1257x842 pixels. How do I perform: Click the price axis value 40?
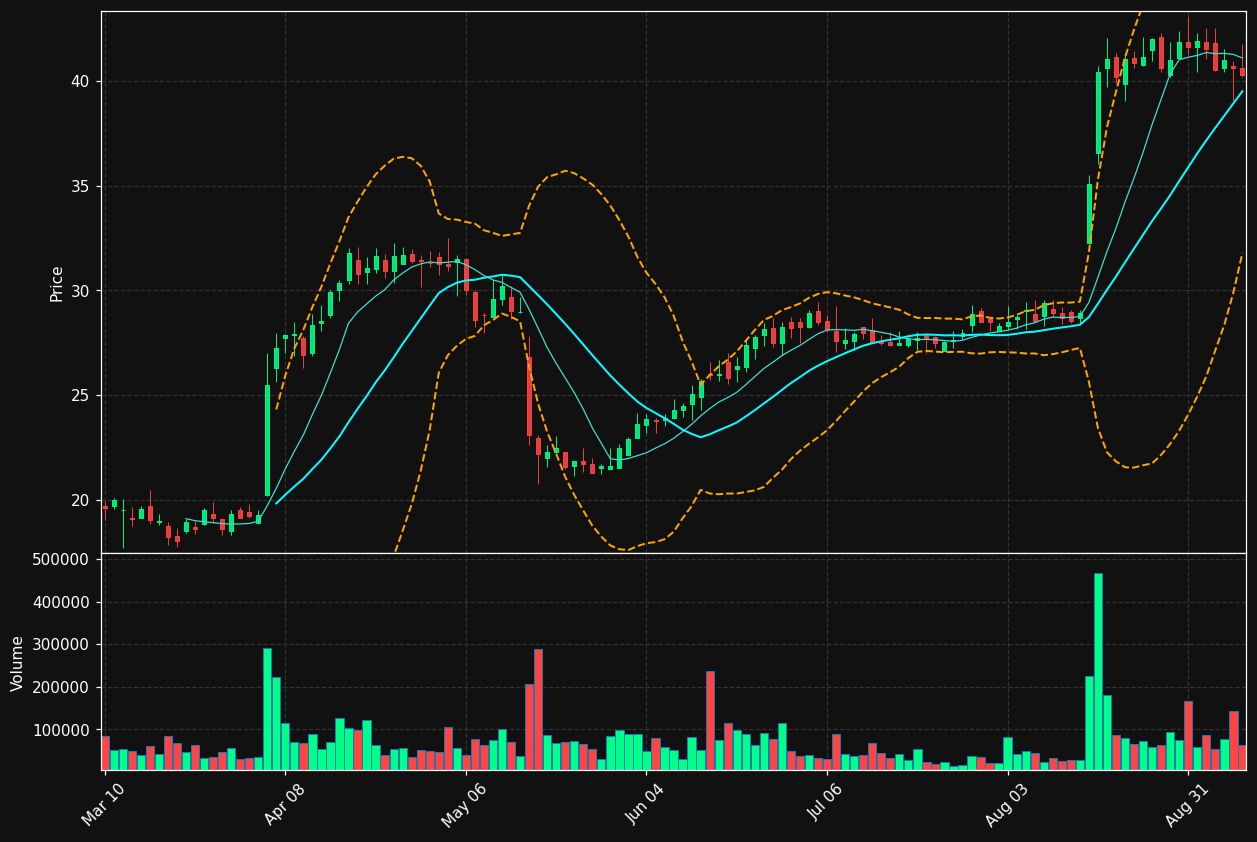click(79, 81)
